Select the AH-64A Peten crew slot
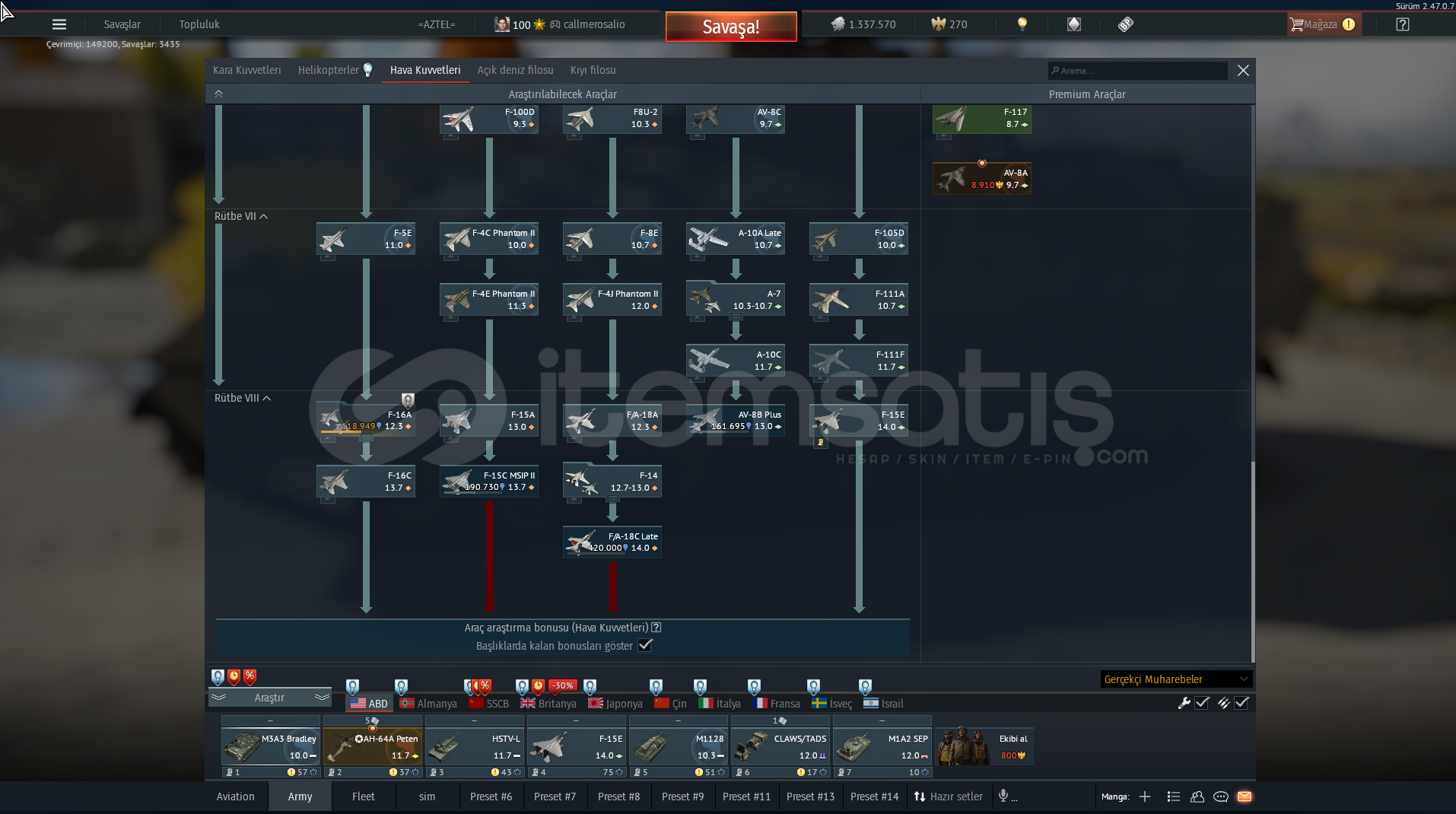1456x814 pixels. pos(372,746)
